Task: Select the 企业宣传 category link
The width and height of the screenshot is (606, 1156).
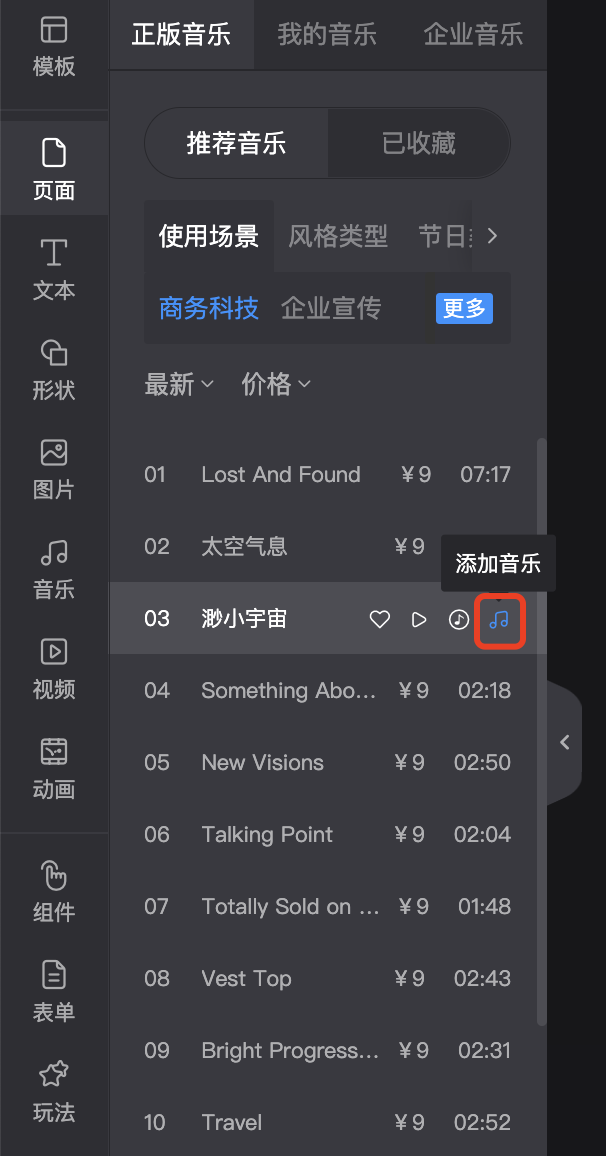Action: tap(331, 308)
